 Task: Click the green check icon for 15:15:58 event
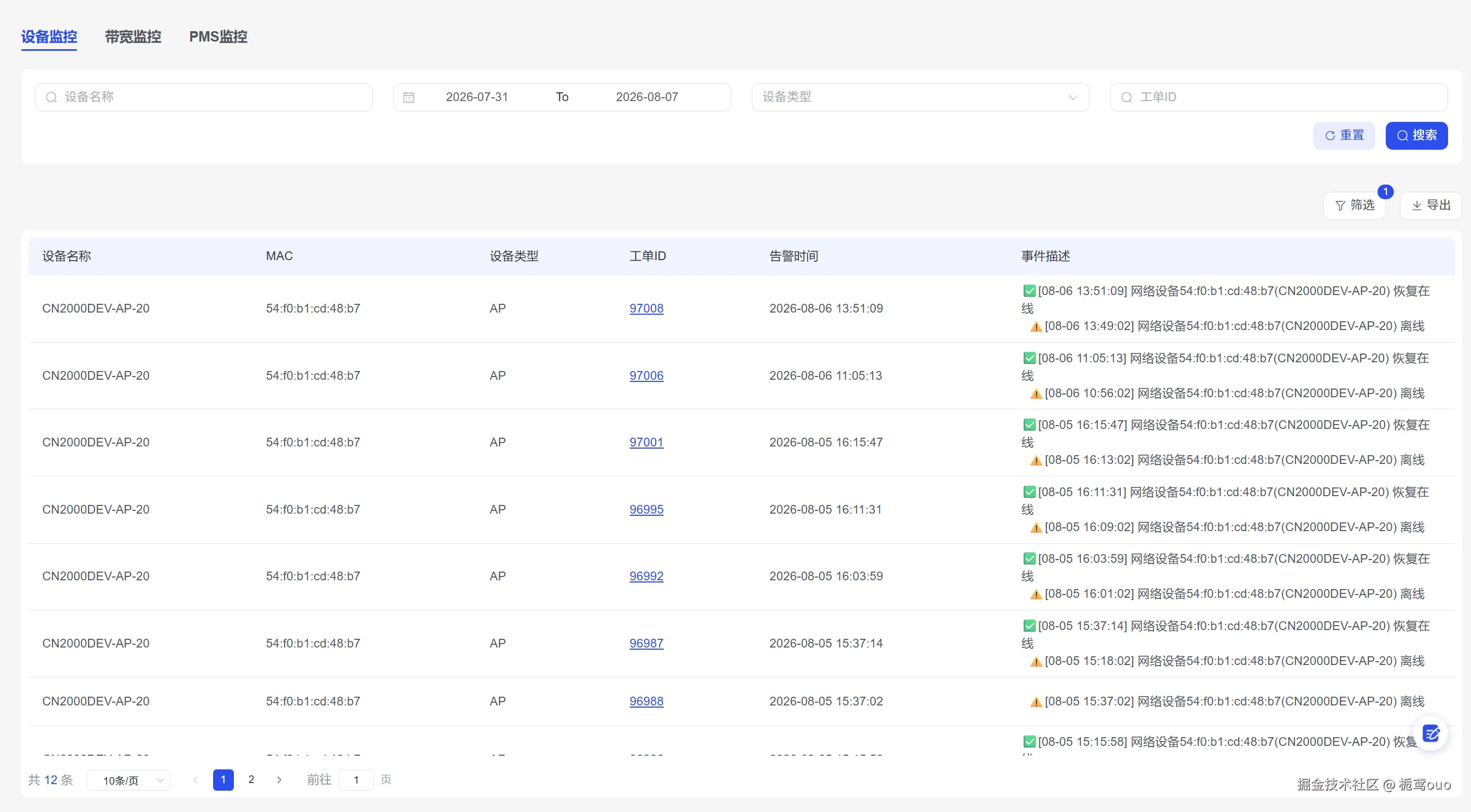tap(1029, 742)
